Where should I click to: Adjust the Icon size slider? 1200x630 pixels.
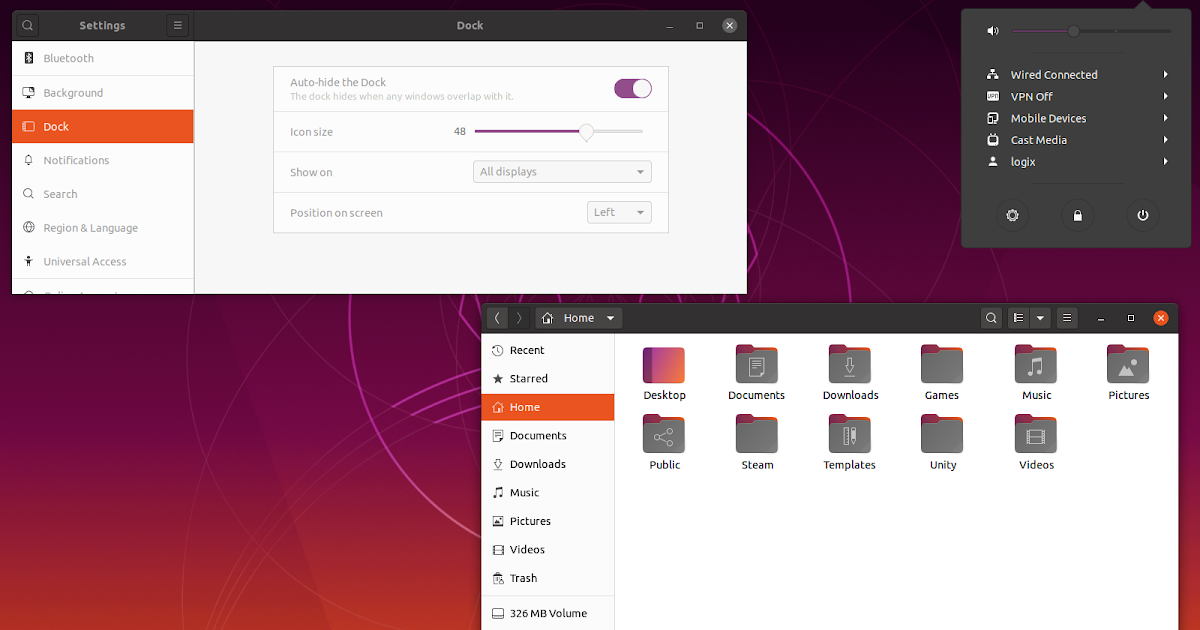[x=559, y=132]
